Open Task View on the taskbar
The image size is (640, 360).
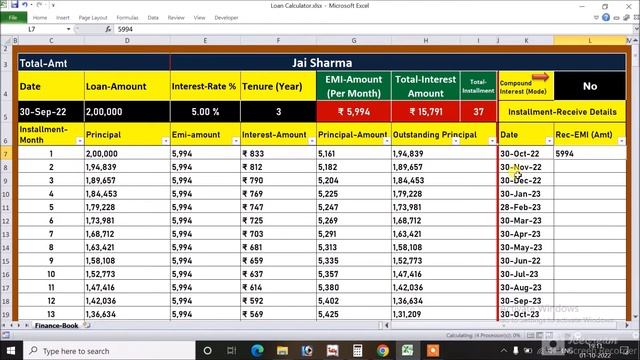[x=231, y=351]
